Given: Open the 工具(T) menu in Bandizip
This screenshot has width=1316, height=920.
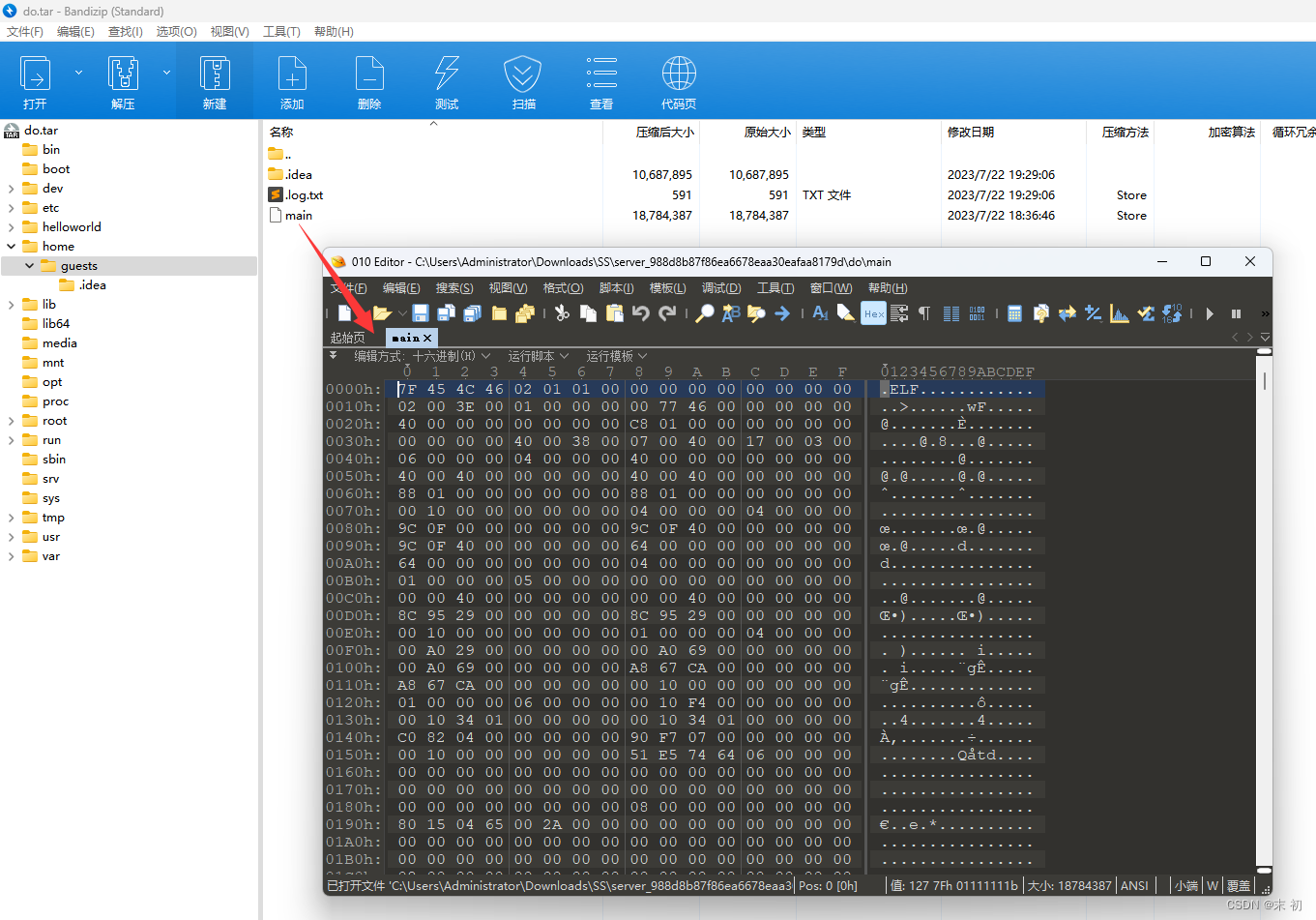Looking at the screenshot, I should [281, 32].
